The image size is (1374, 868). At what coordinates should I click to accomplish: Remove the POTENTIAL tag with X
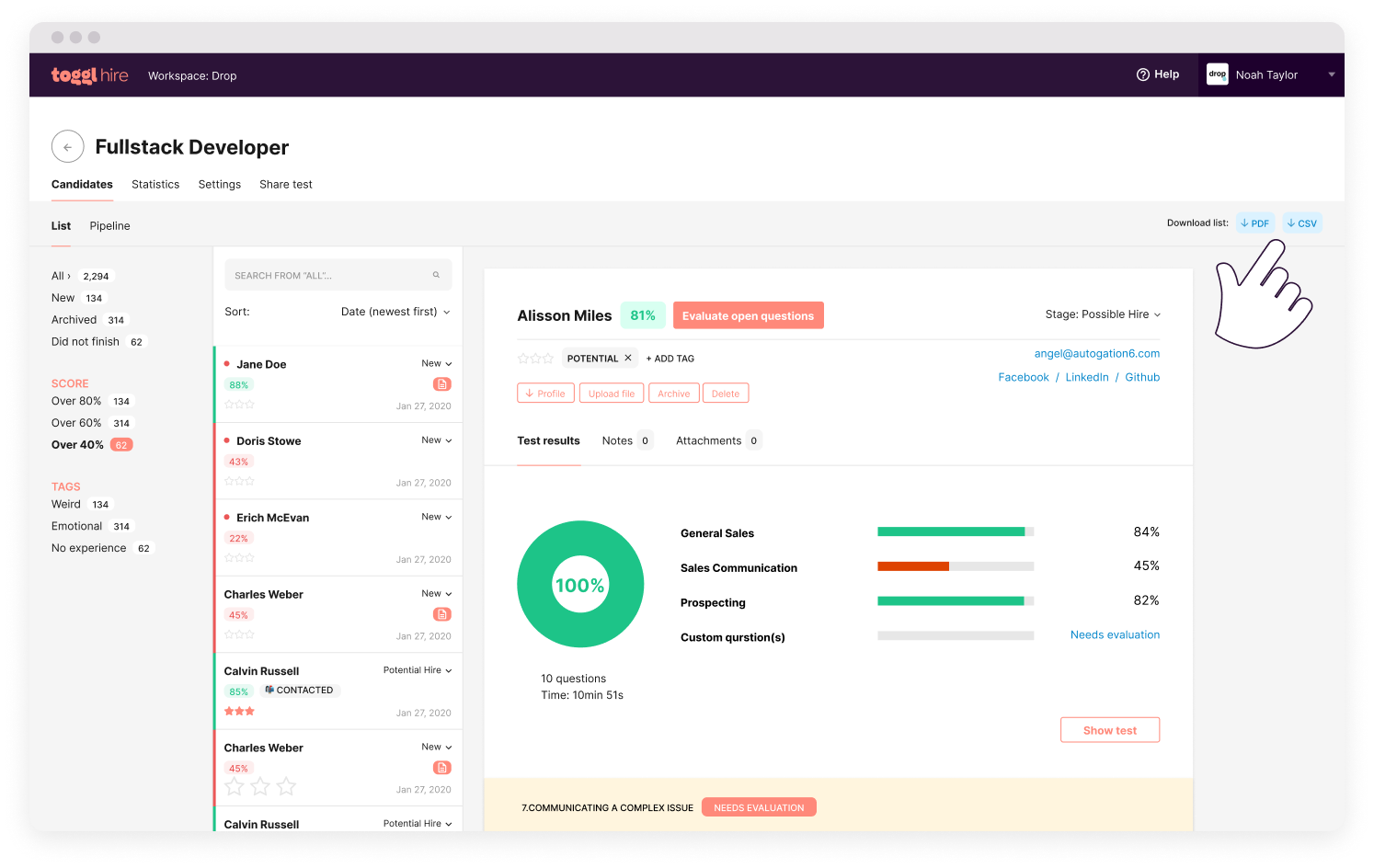pyautogui.click(x=628, y=358)
